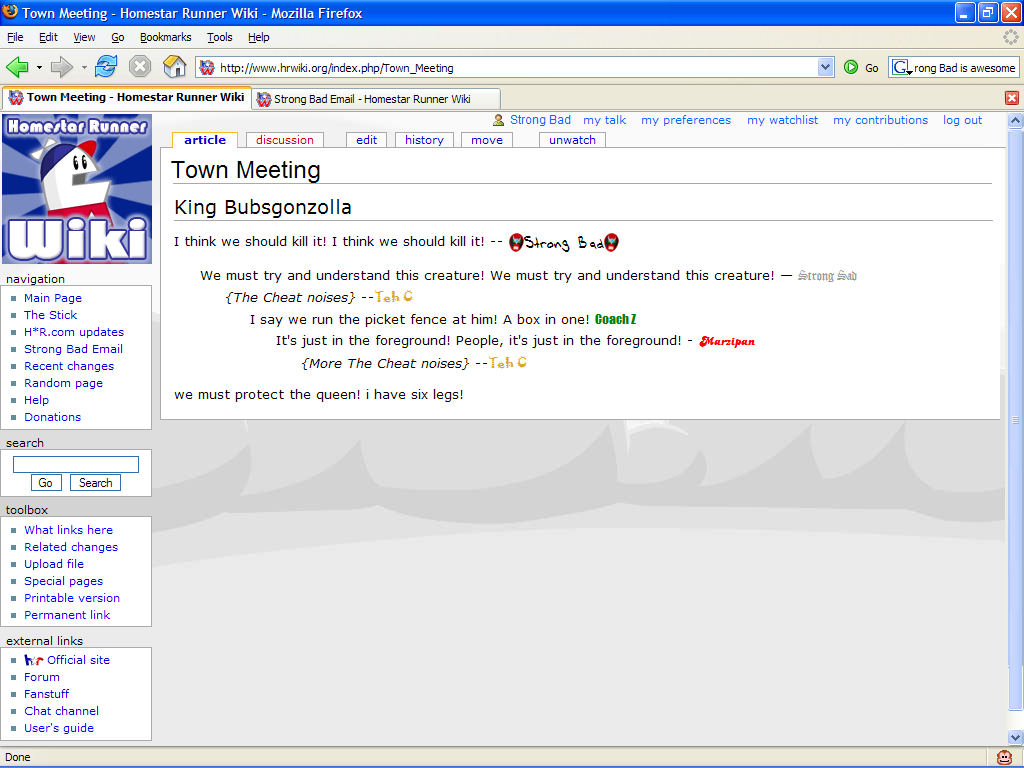The image size is (1024, 768).
Task: Close the current tab with the red X
Action: coord(1012,98)
